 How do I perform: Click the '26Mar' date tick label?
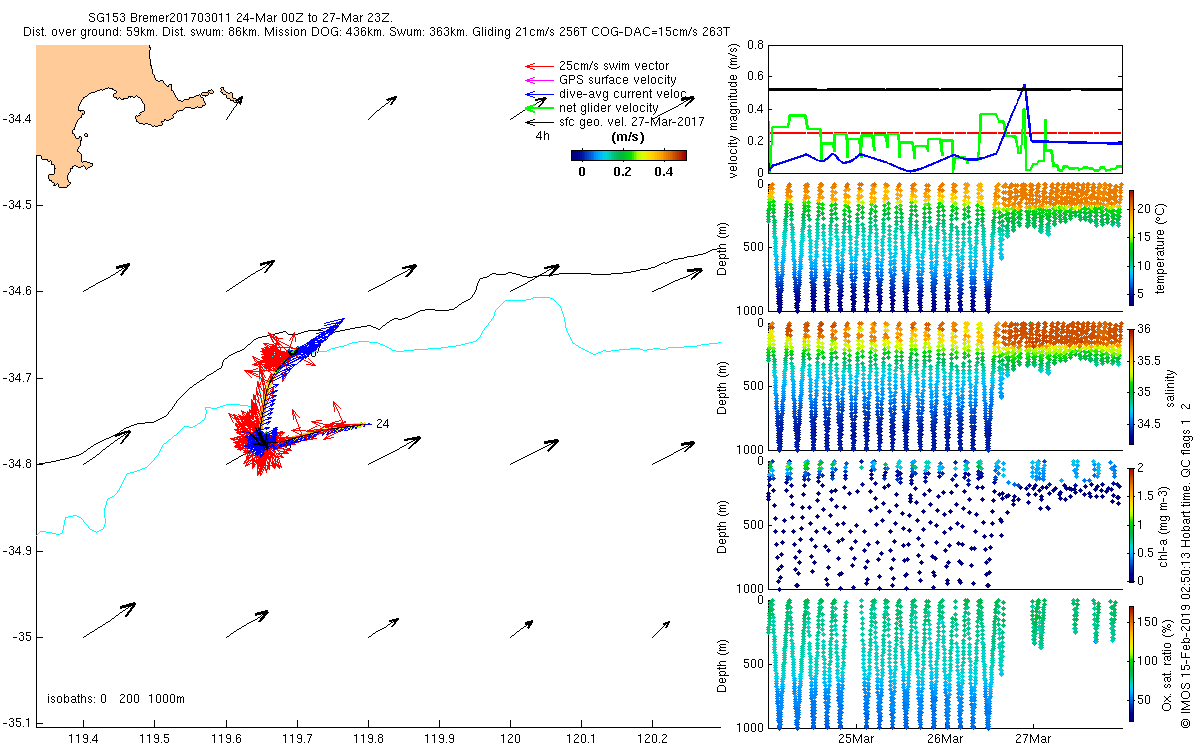coord(944,738)
